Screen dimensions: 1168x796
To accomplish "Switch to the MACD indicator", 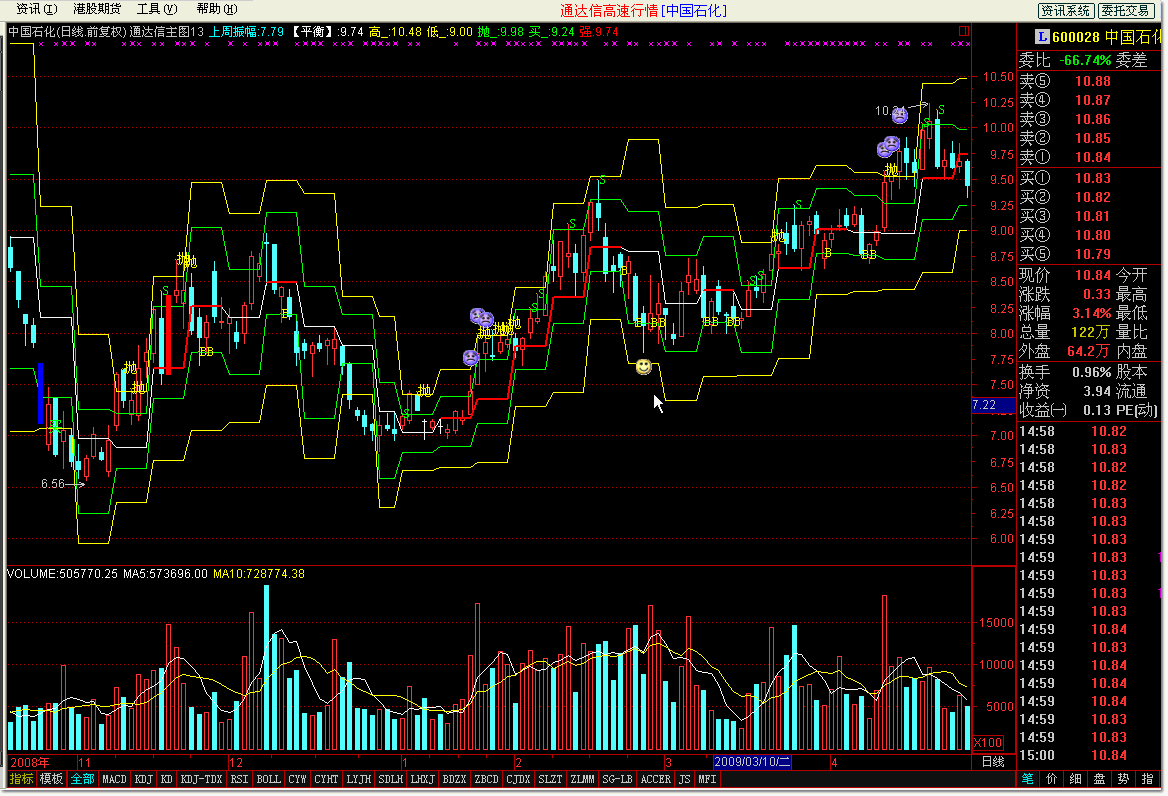I will 115,779.
